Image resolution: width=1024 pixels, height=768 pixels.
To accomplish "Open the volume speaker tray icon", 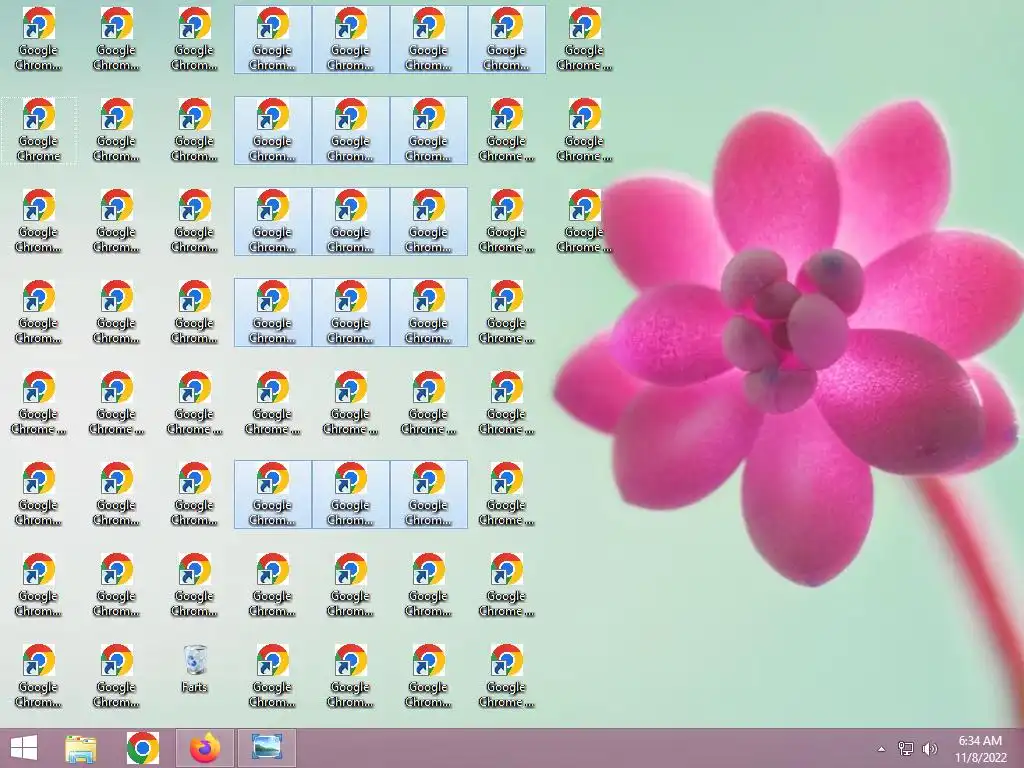I will tap(929, 749).
